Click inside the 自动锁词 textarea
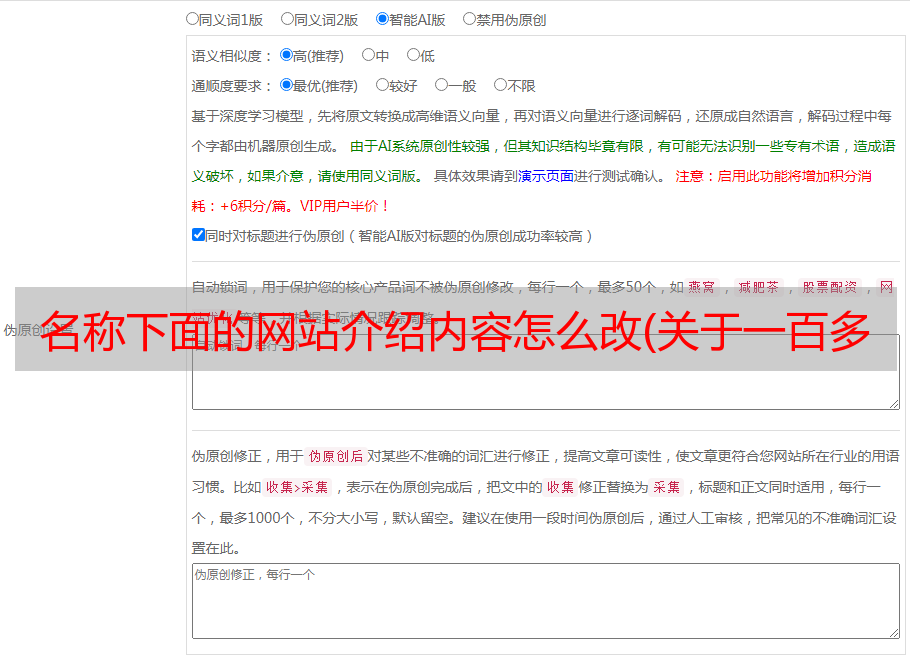Screen dimensions: 911x658 coord(546,372)
